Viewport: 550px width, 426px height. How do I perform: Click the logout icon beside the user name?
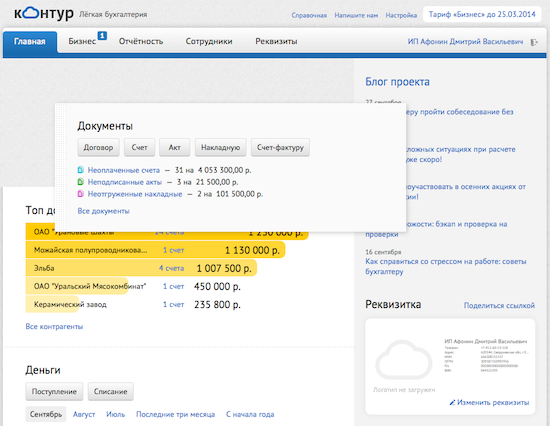534,42
